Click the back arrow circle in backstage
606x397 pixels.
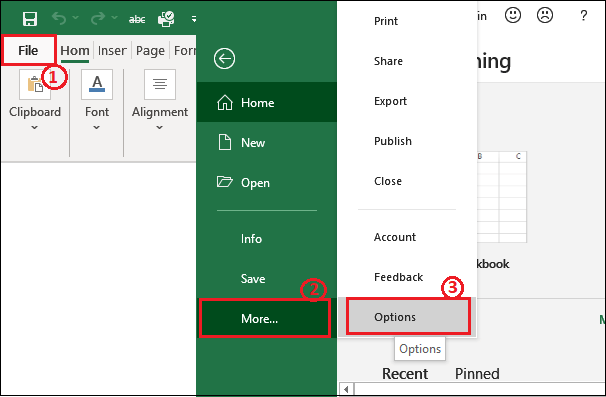(x=225, y=59)
